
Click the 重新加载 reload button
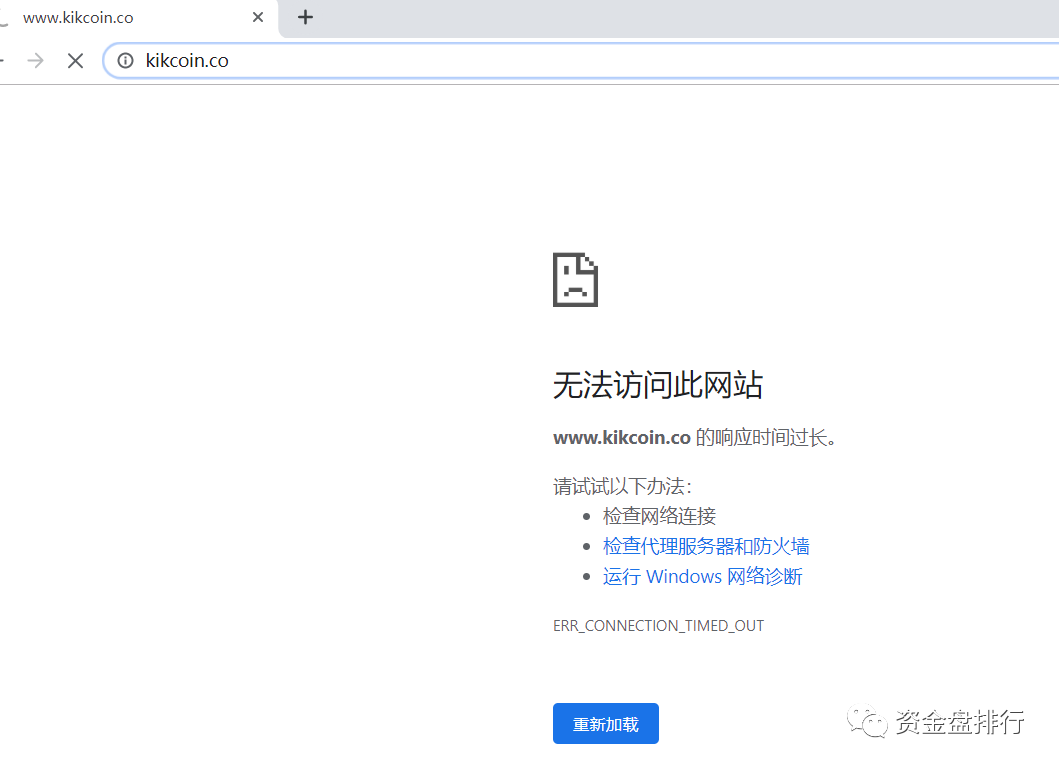click(606, 724)
